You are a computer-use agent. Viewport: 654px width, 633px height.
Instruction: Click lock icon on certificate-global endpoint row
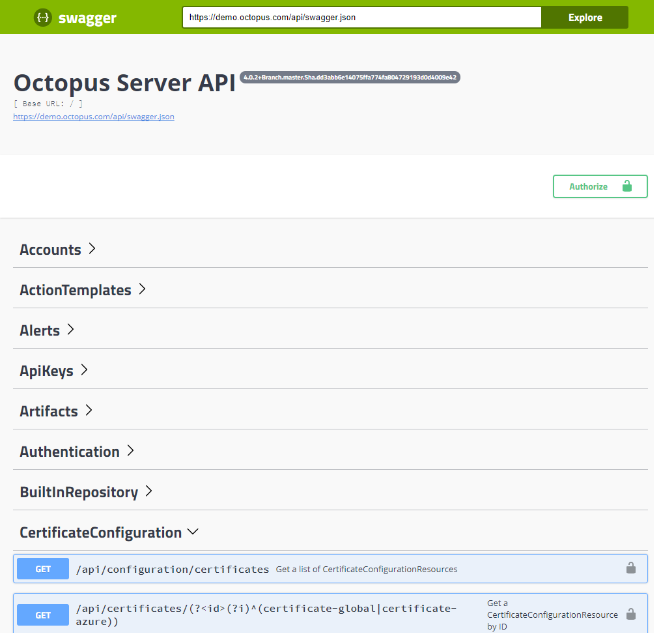[x=631, y=614]
